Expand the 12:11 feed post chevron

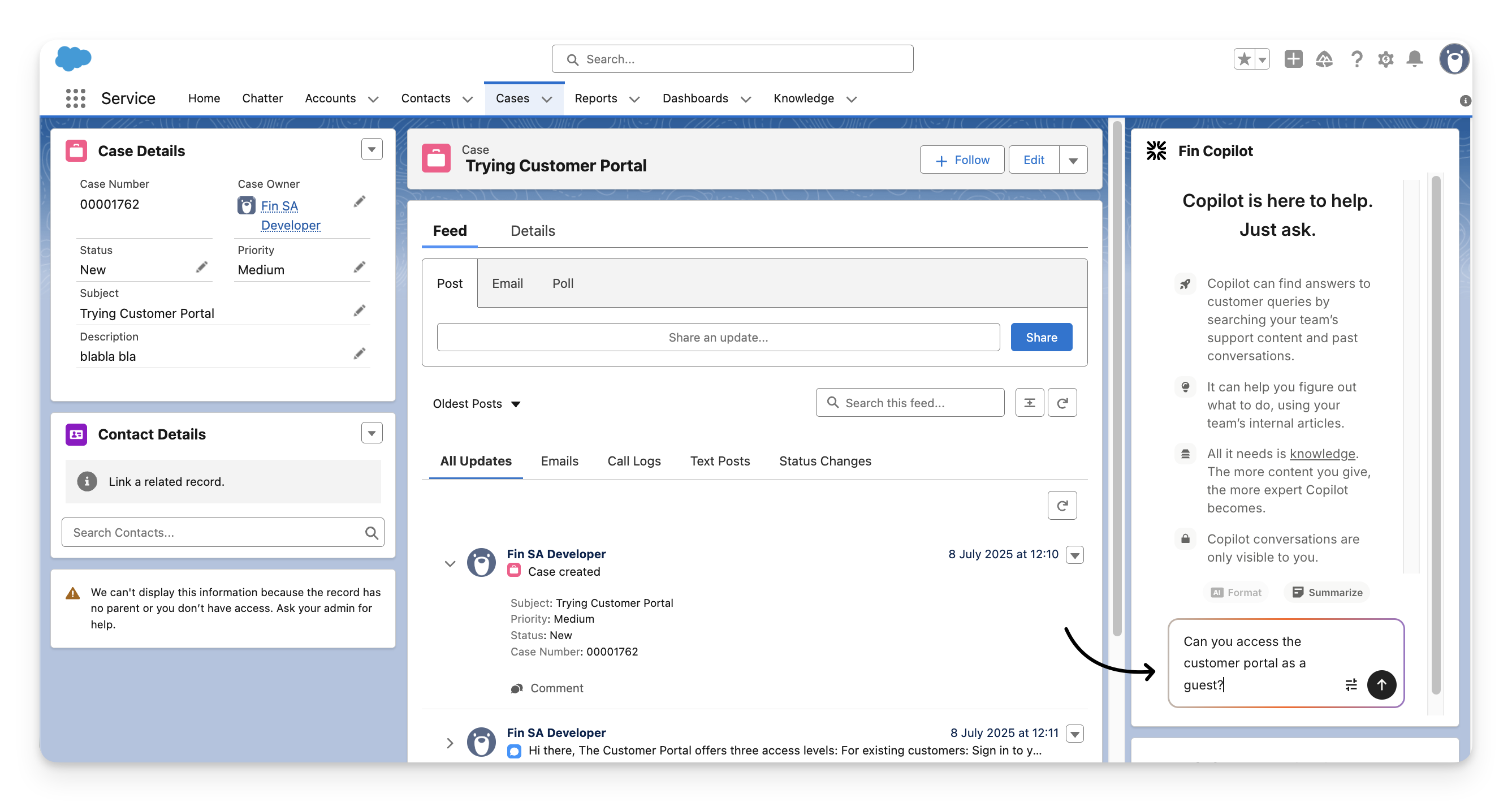(450, 743)
